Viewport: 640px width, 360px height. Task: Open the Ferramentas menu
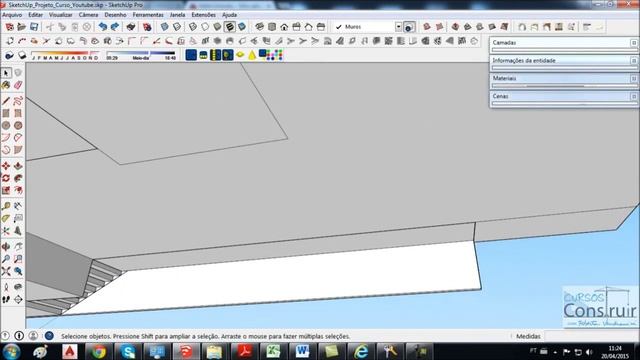pos(148,15)
